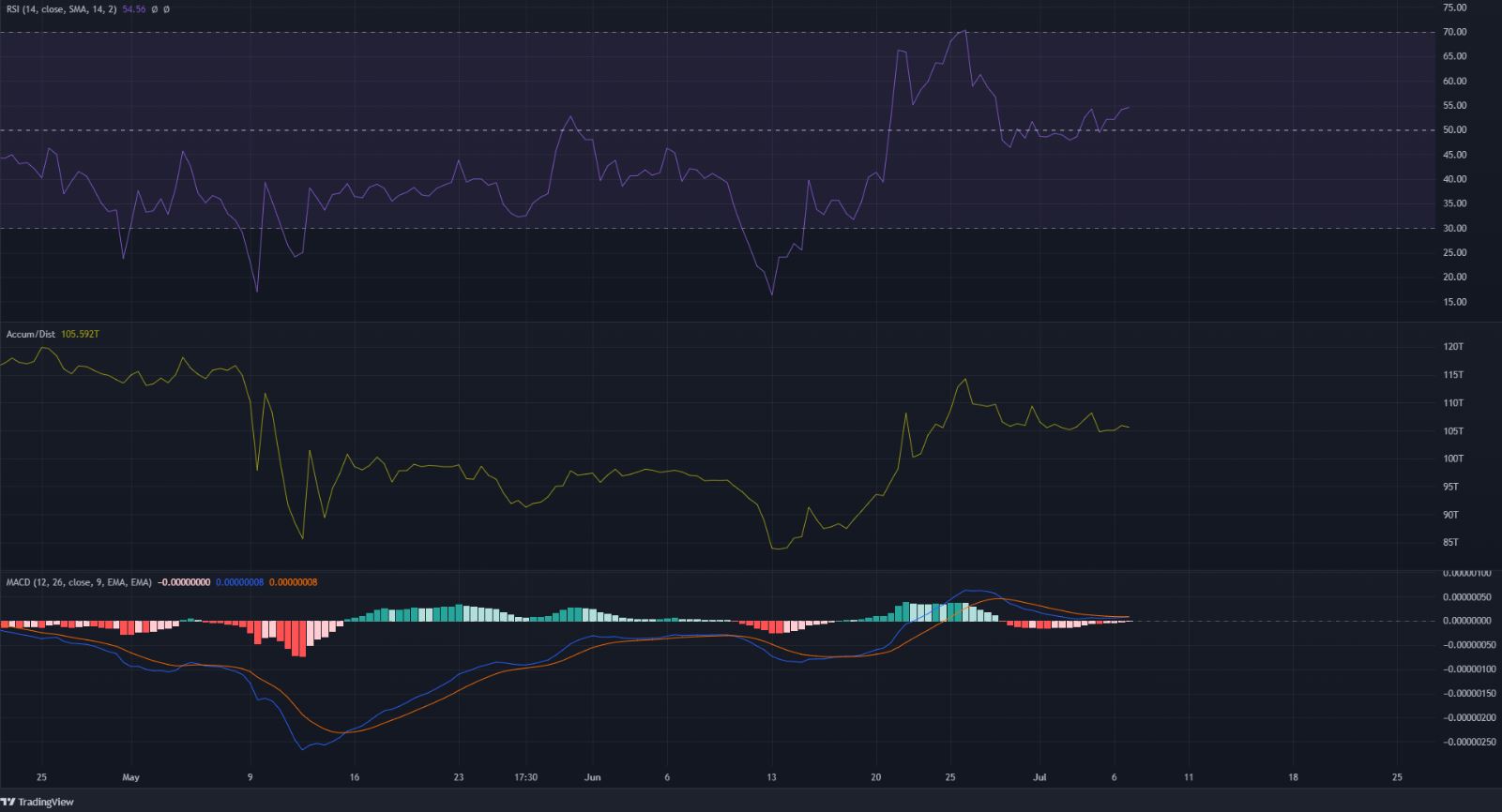Select the Accum/Dist indicator legend label
Image resolution: width=1502 pixels, height=812 pixels.
tap(31, 334)
